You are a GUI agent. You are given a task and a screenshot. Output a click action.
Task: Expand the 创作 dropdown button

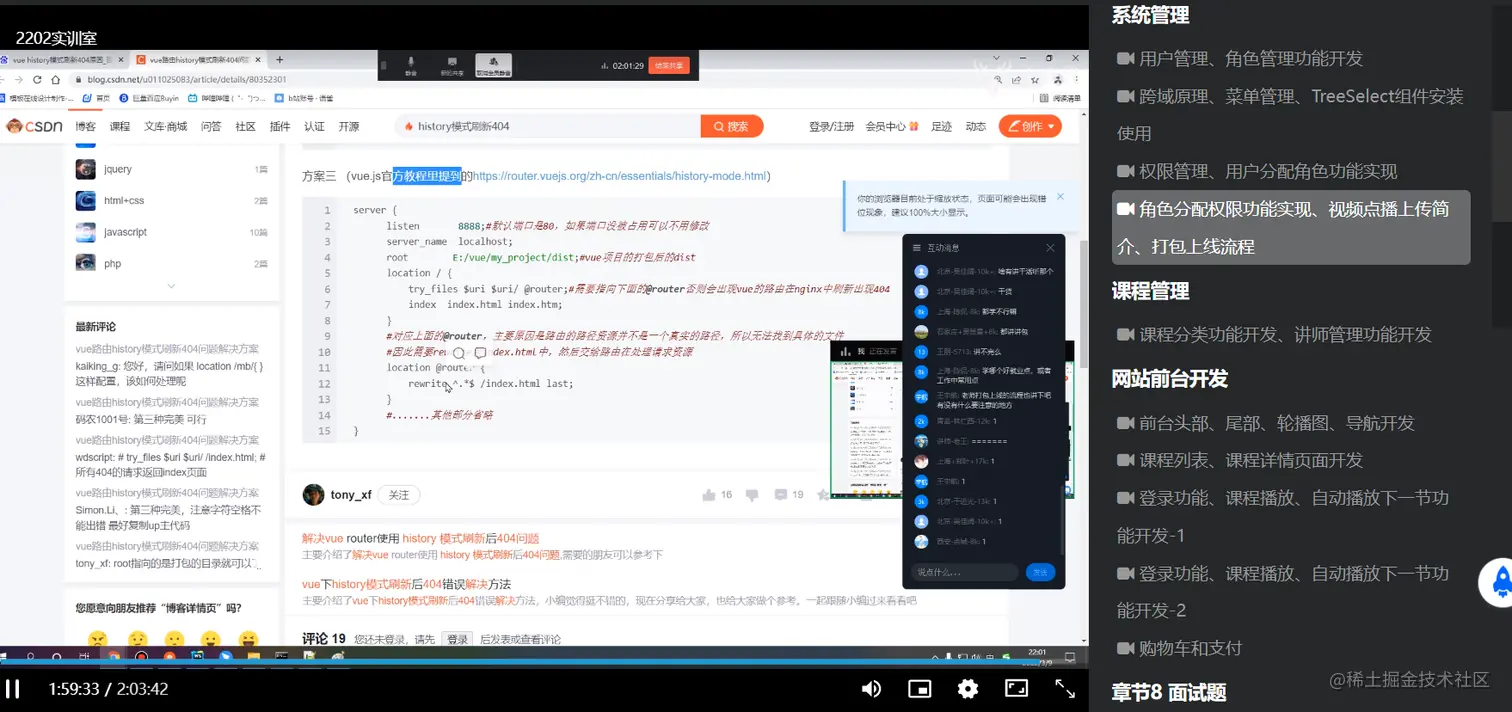pos(1030,126)
